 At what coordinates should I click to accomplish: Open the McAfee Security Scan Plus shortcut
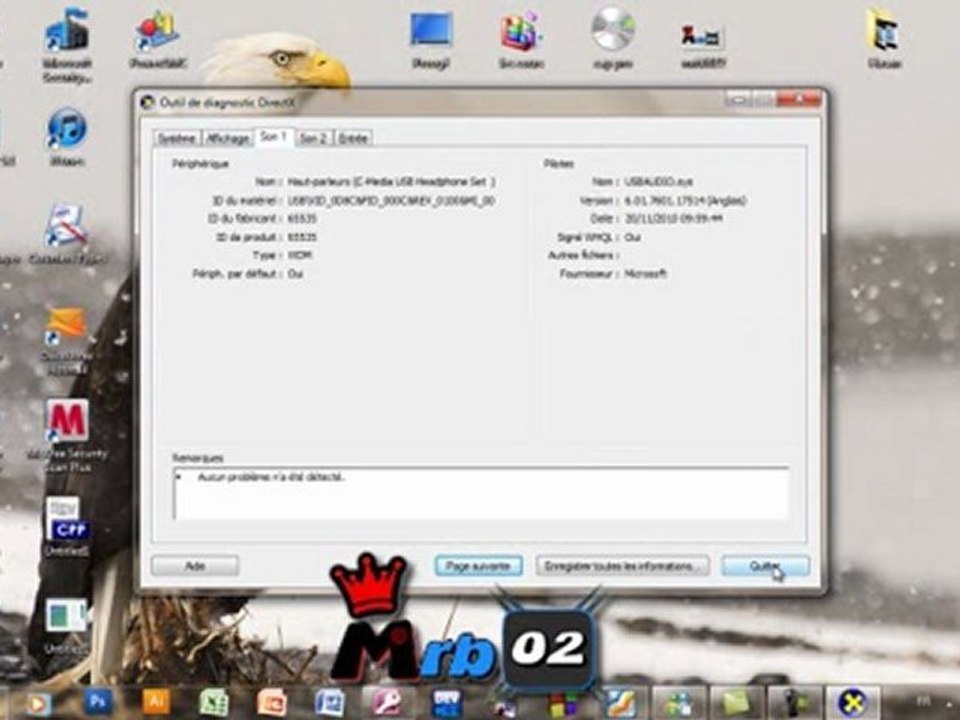[x=67, y=436]
